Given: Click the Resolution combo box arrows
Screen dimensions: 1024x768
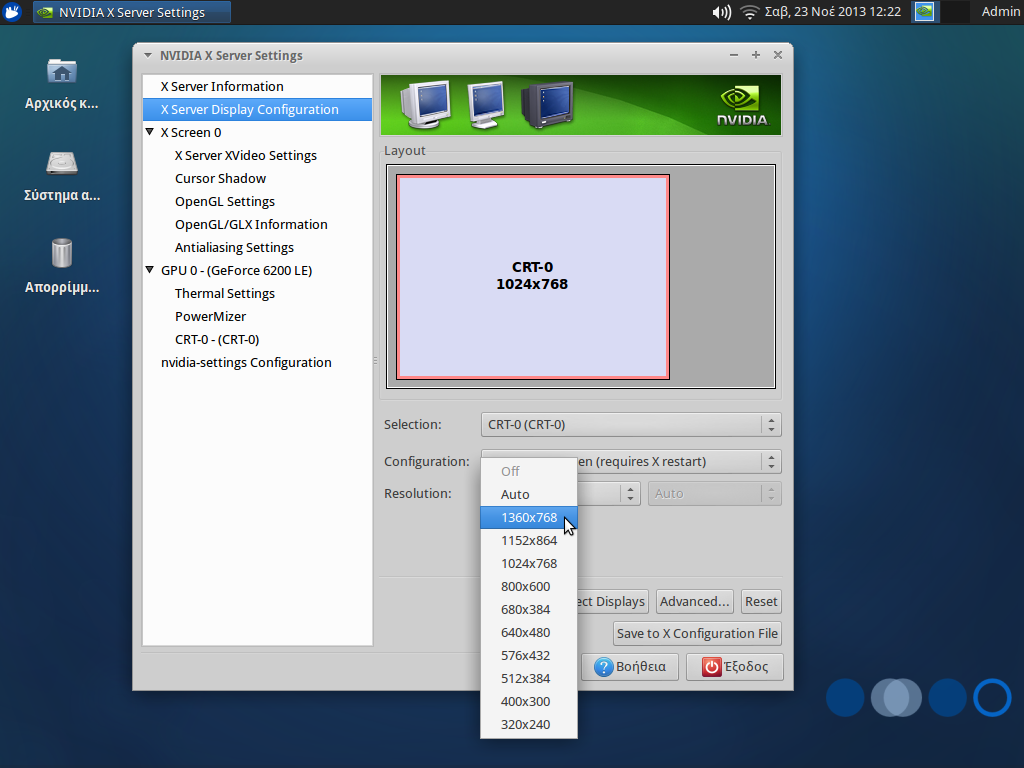Looking at the screenshot, I should tap(630, 494).
